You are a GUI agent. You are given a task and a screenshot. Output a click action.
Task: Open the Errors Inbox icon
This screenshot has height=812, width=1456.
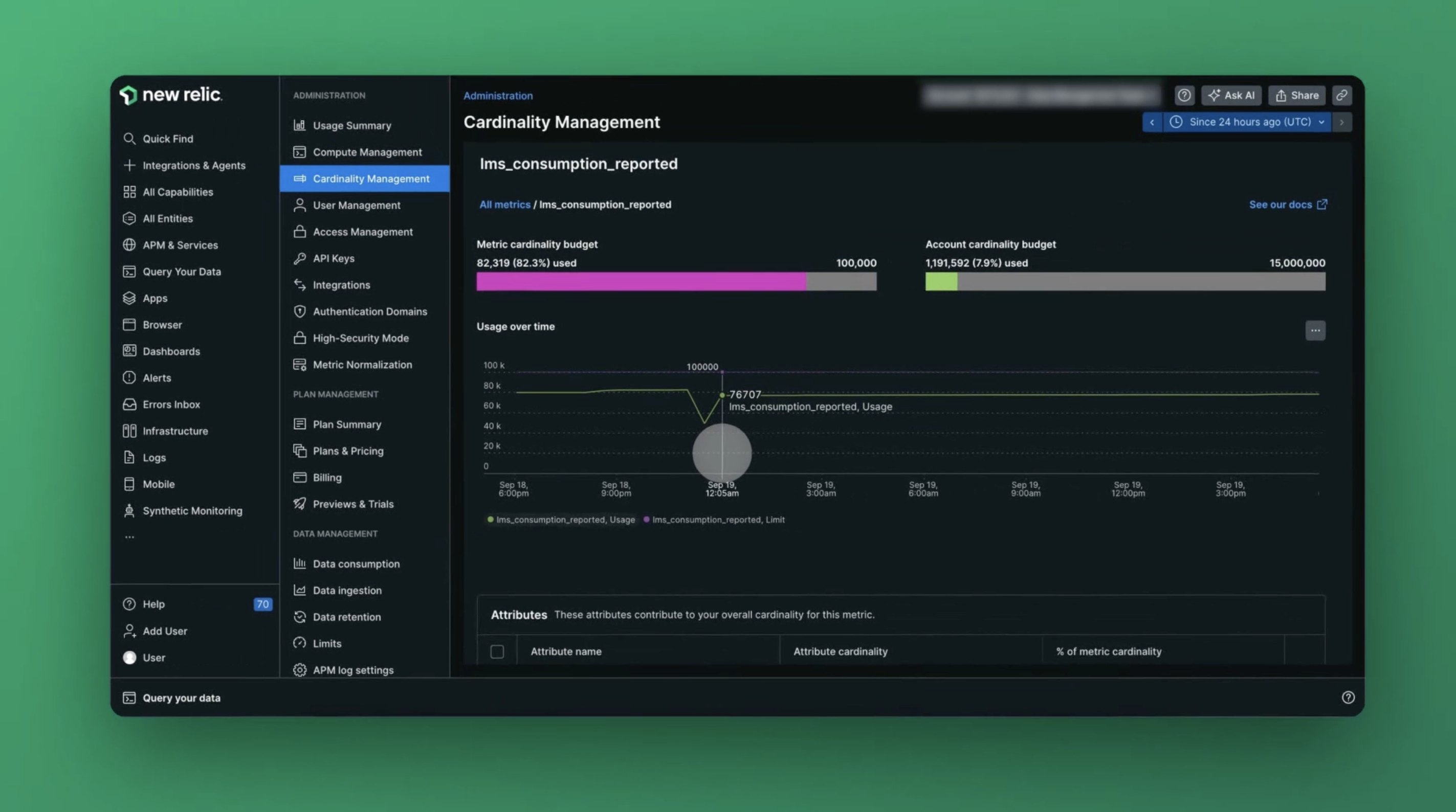point(129,404)
